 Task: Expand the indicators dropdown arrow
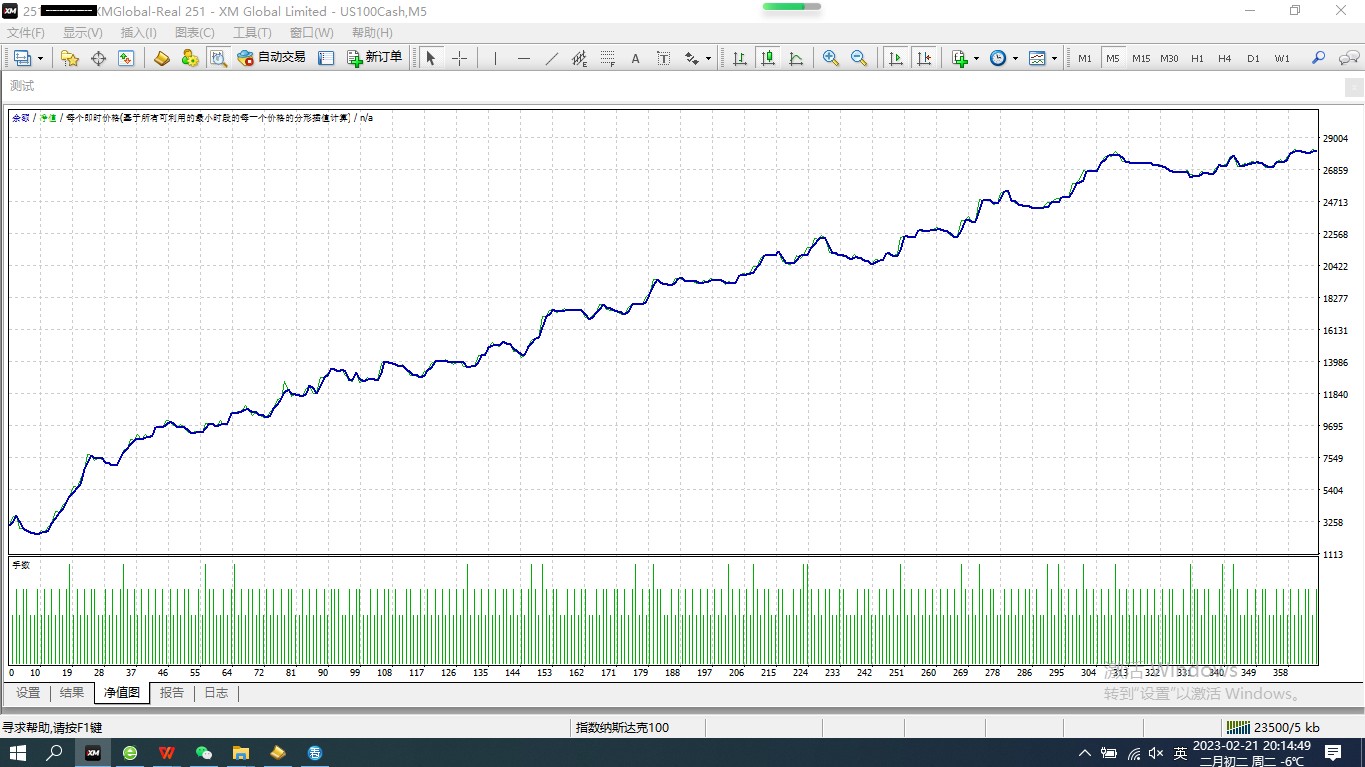(977, 59)
